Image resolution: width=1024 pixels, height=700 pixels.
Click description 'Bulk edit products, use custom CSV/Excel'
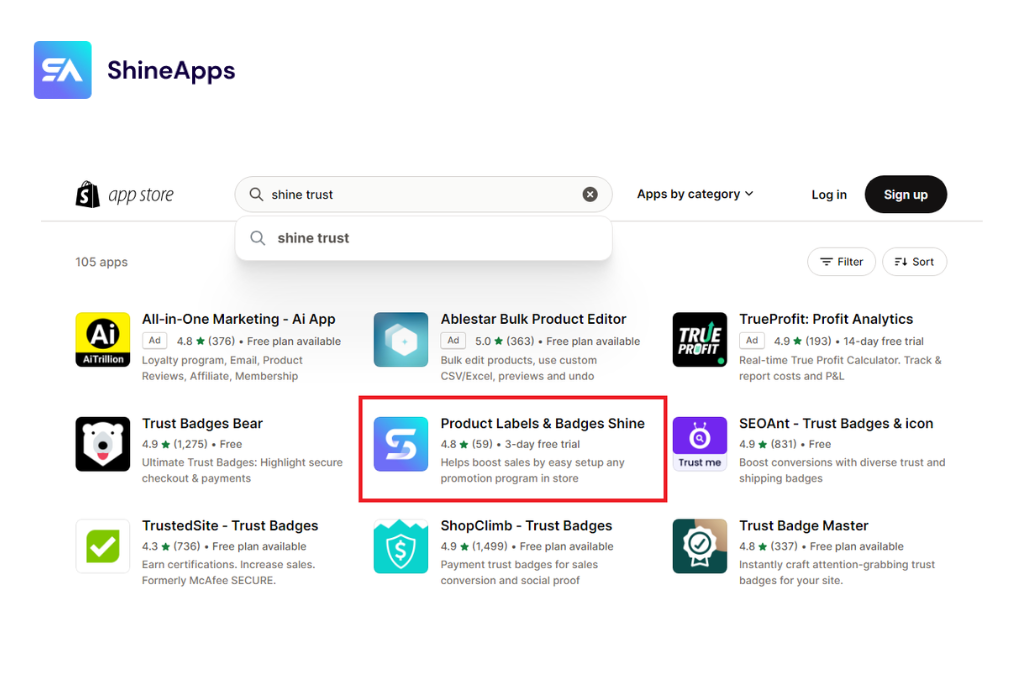519,368
